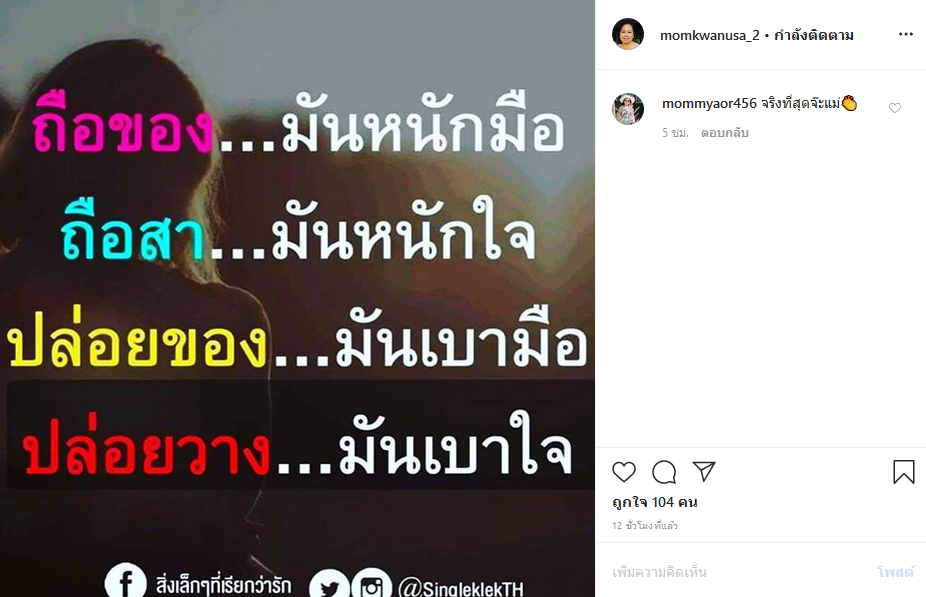Visit the momkwanusa_2 username link
The image size is (926, 597).
[710, 35]
